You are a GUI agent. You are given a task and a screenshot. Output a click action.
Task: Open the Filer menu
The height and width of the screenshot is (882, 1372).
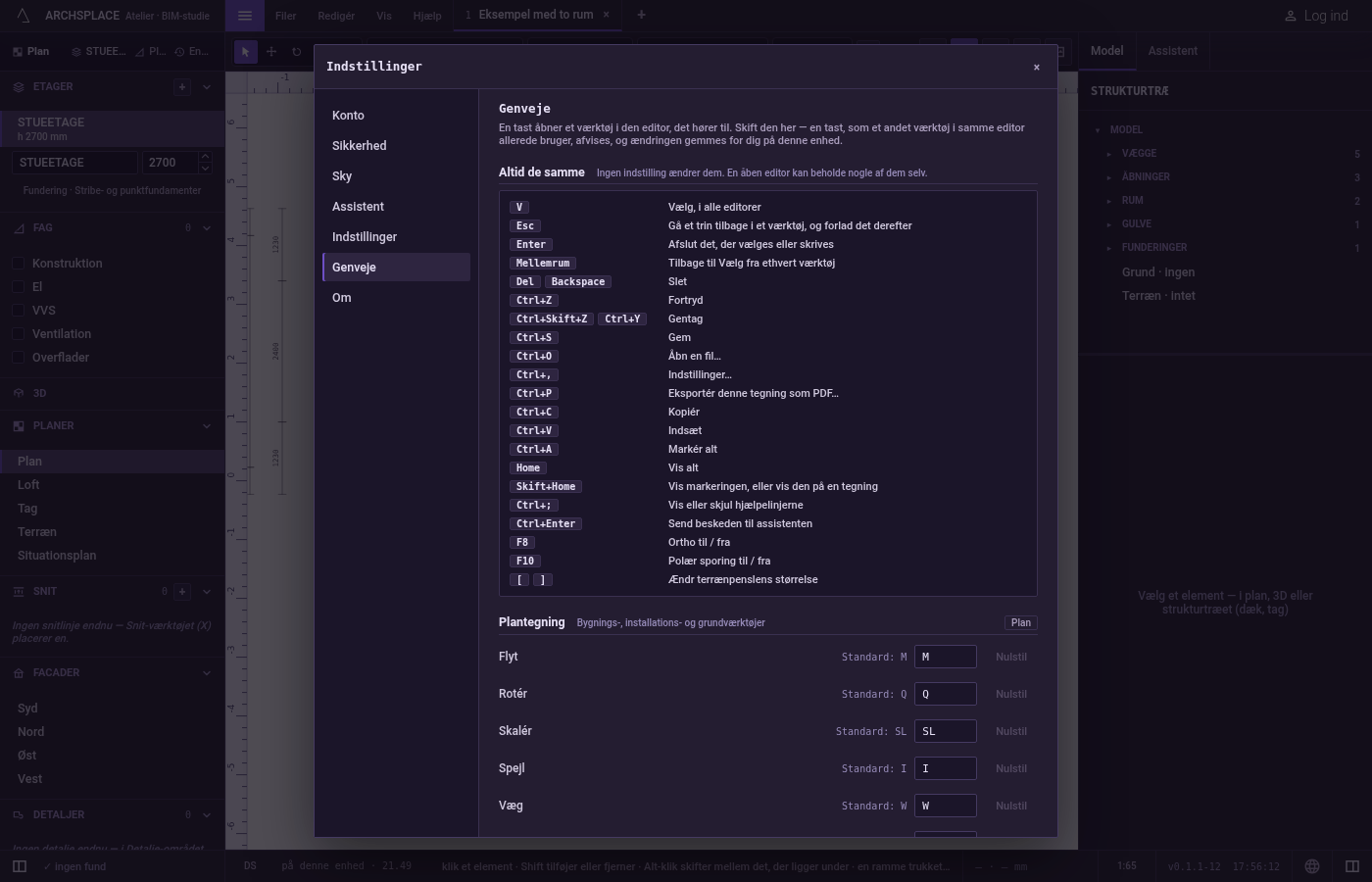(285, 16)
